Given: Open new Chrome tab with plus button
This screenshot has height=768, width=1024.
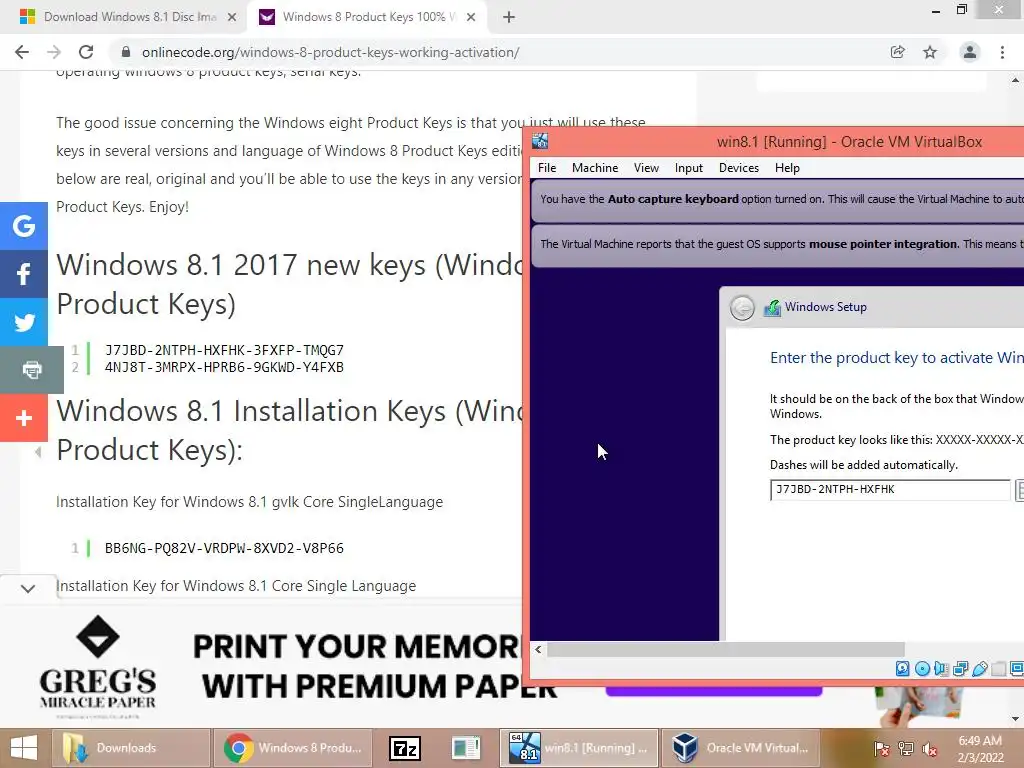Looking at the screenshot, I should (x=509, y=18).
